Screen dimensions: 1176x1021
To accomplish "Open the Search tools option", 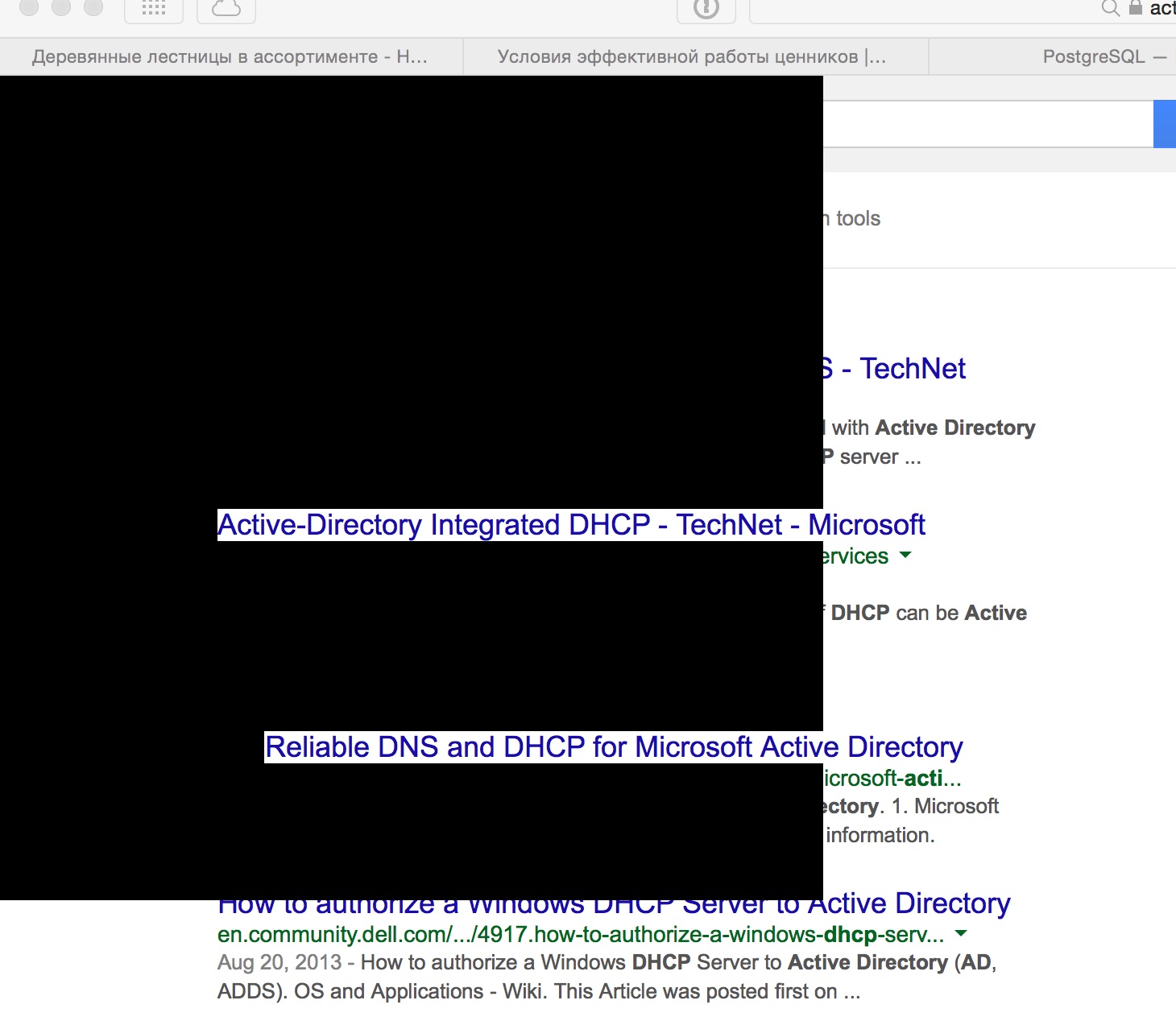I will [851, 218].
